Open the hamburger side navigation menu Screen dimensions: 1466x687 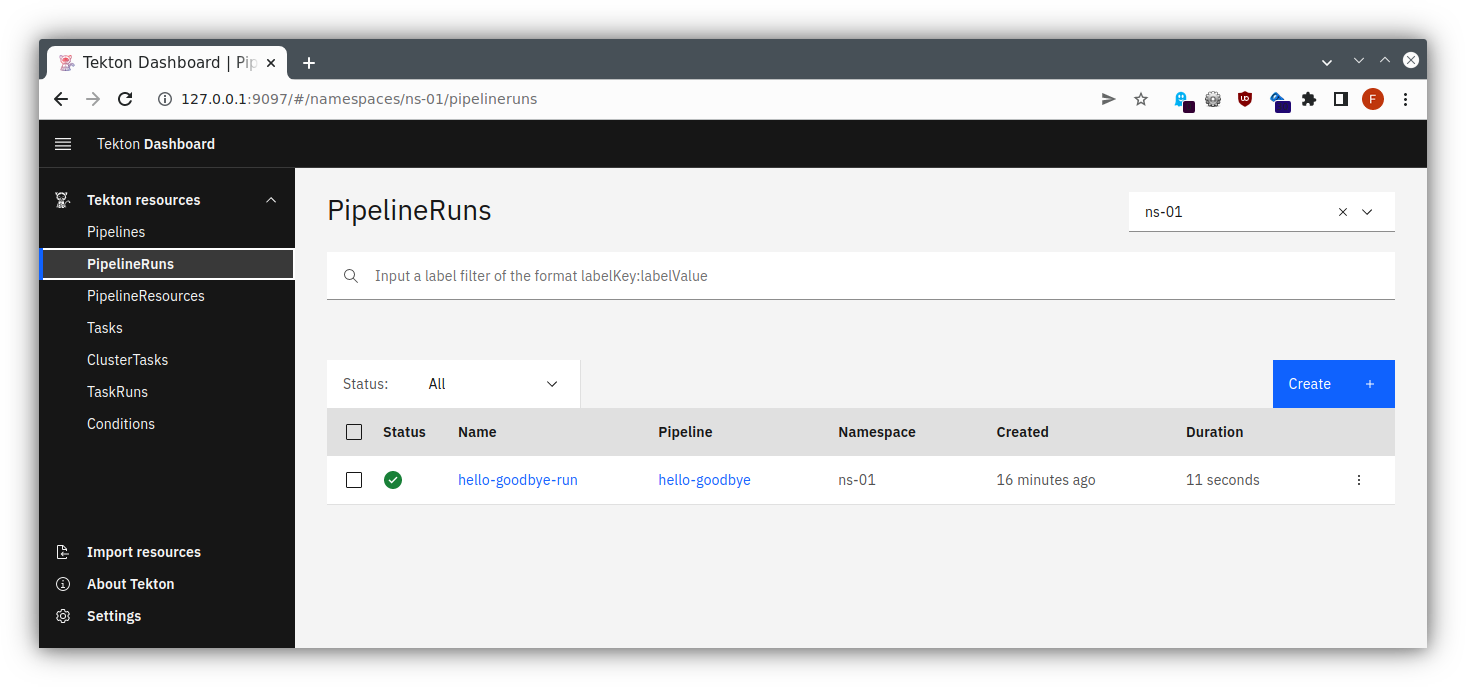[63, 144]
